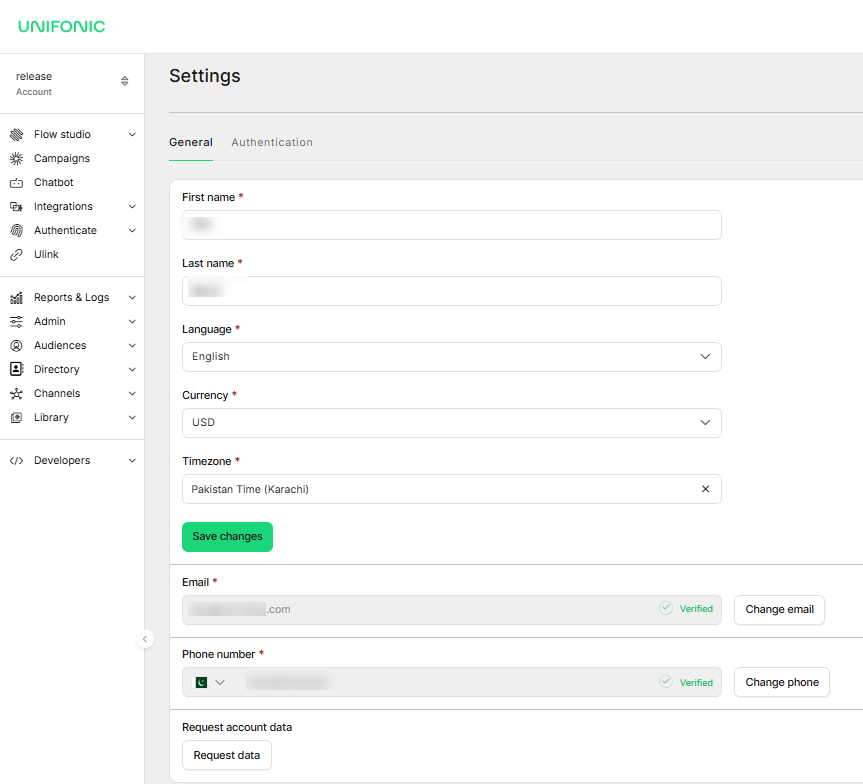Open the Language dropdown showing English
This screenshot has height=784, width=863.
451,357
